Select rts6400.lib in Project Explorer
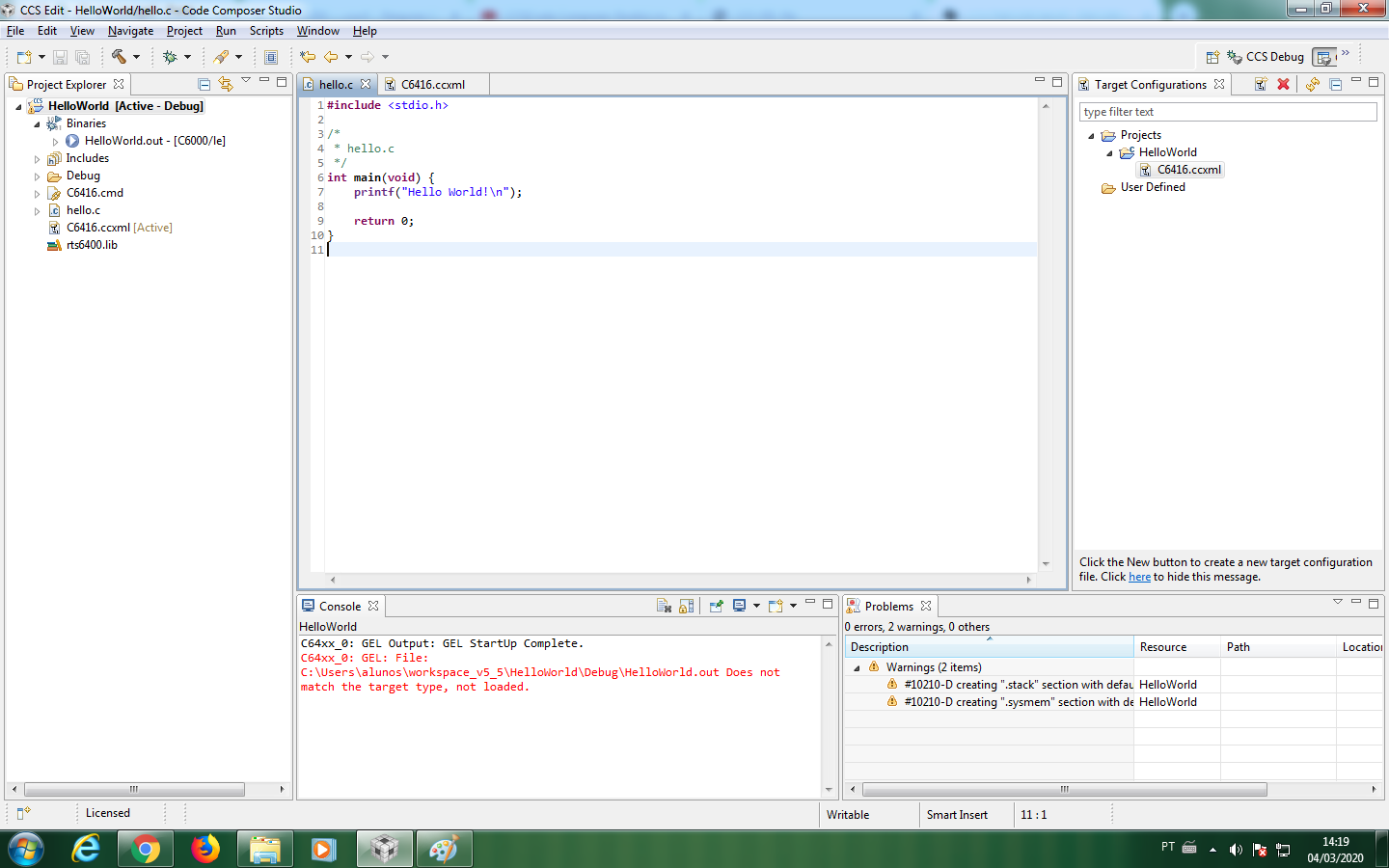The width and height of the screenshot is (1389, 868). point(92,245)
